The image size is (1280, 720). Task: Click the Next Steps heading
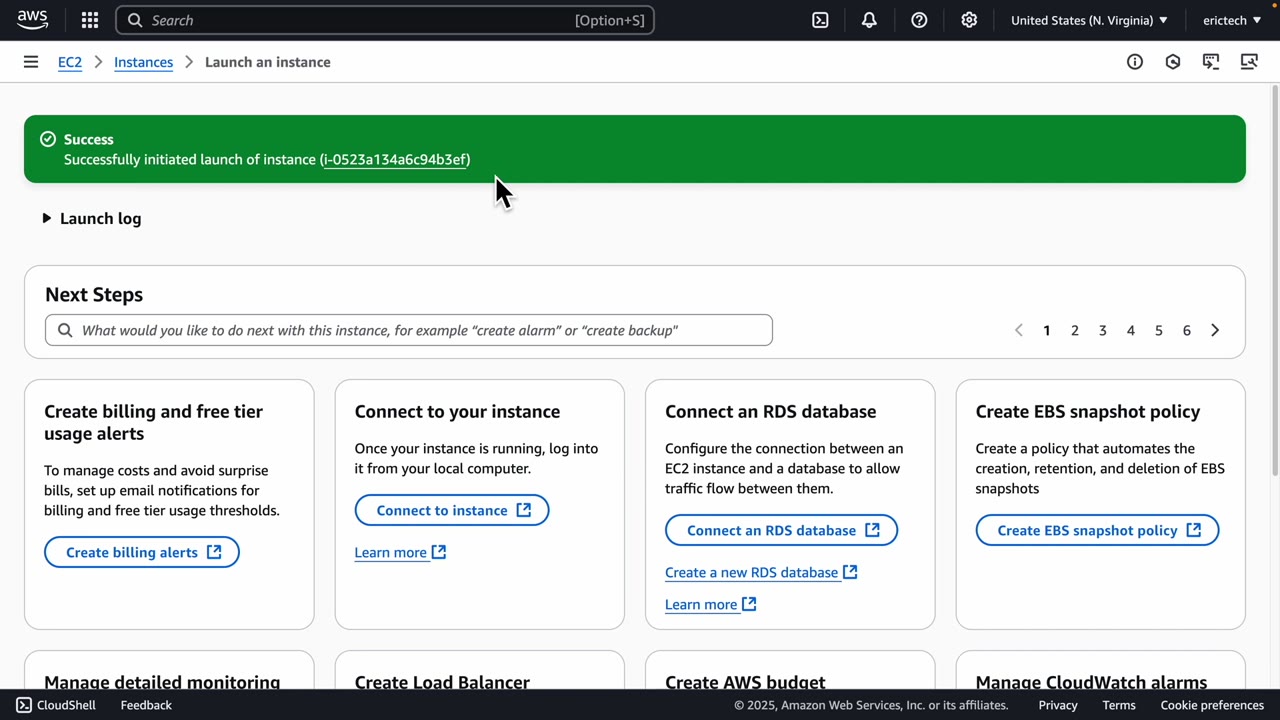[x=94, y=294]
